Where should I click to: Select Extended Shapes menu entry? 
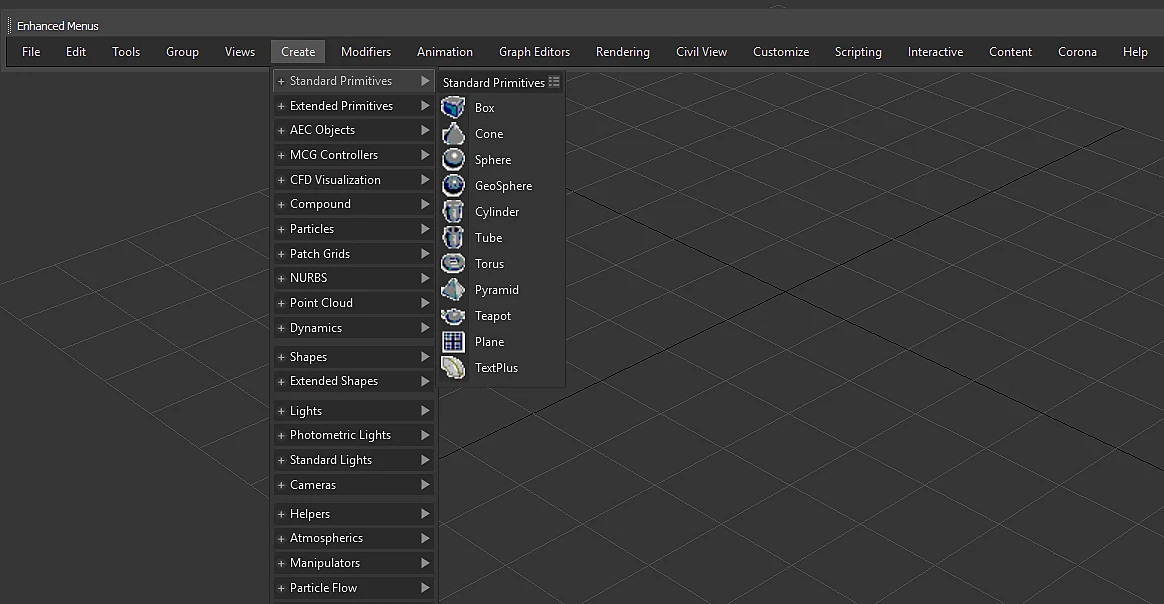click(353, 381)
